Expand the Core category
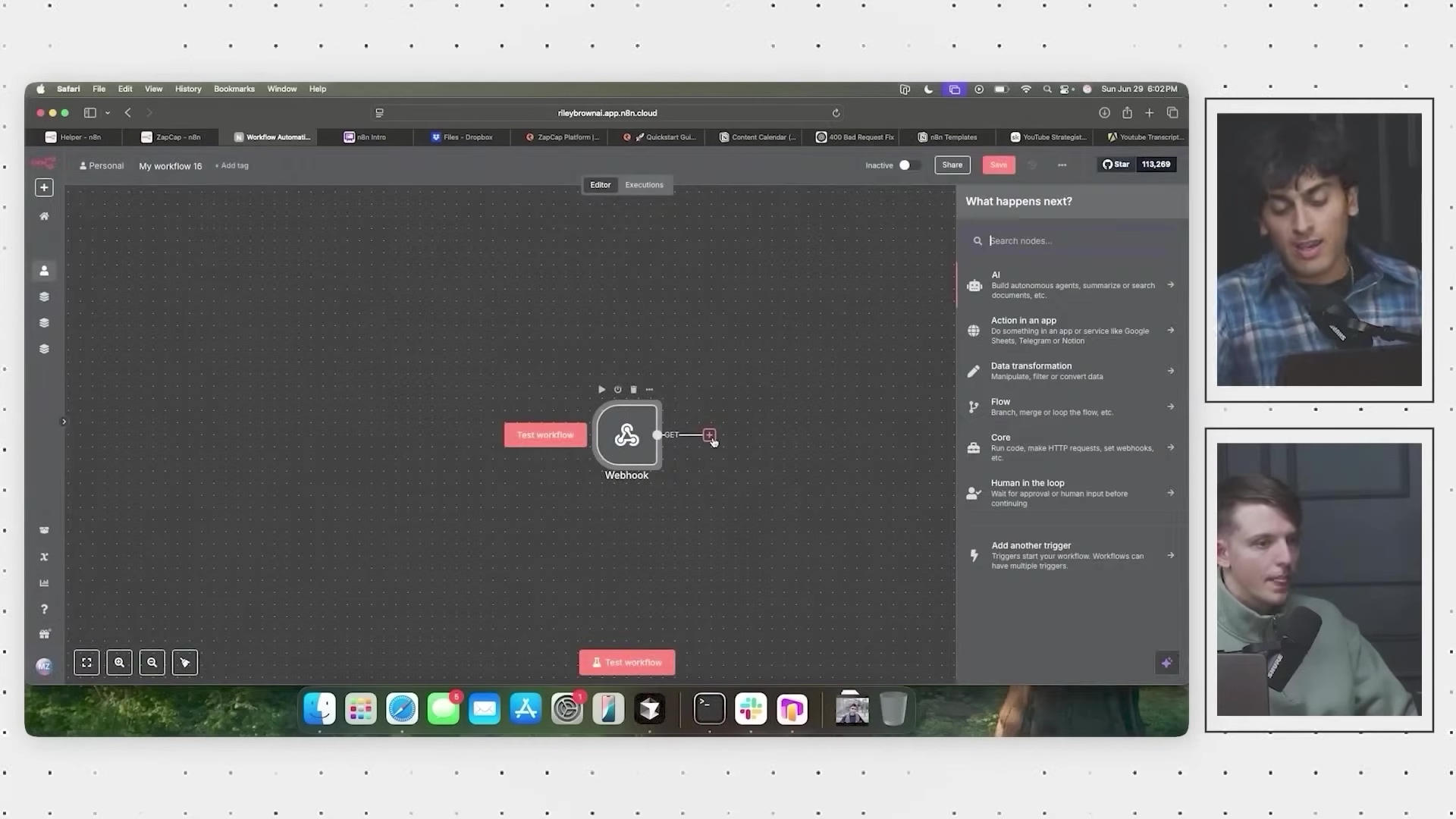 (1072, 447)
